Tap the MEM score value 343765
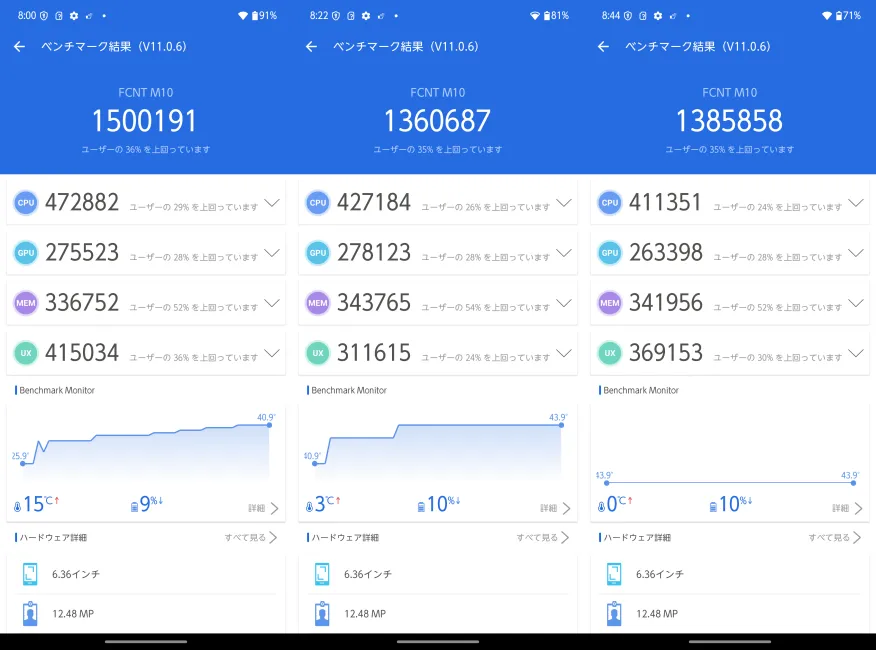 click(x=374, y=303)
